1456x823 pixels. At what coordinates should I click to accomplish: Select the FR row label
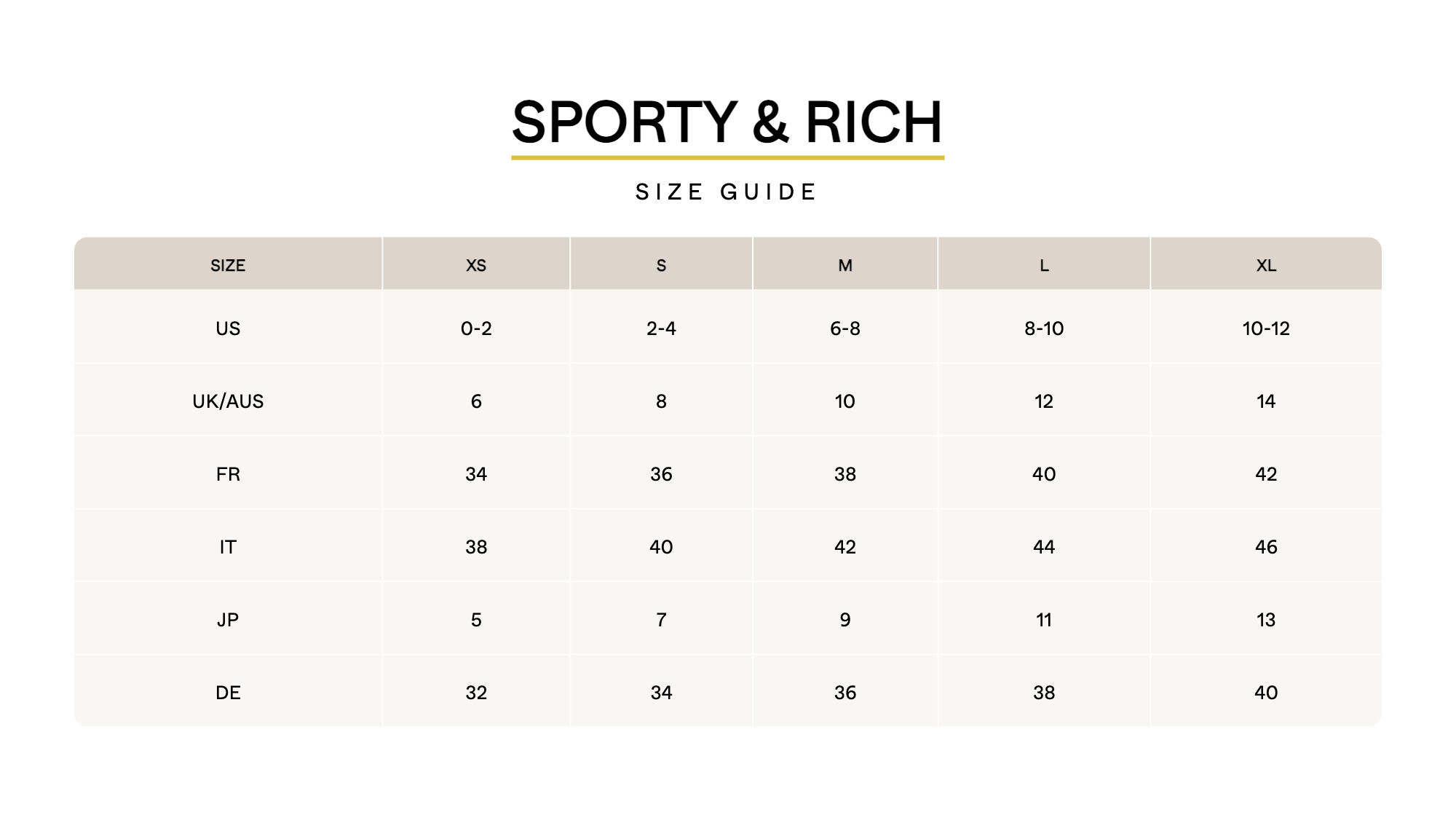[x=228, y=474]
